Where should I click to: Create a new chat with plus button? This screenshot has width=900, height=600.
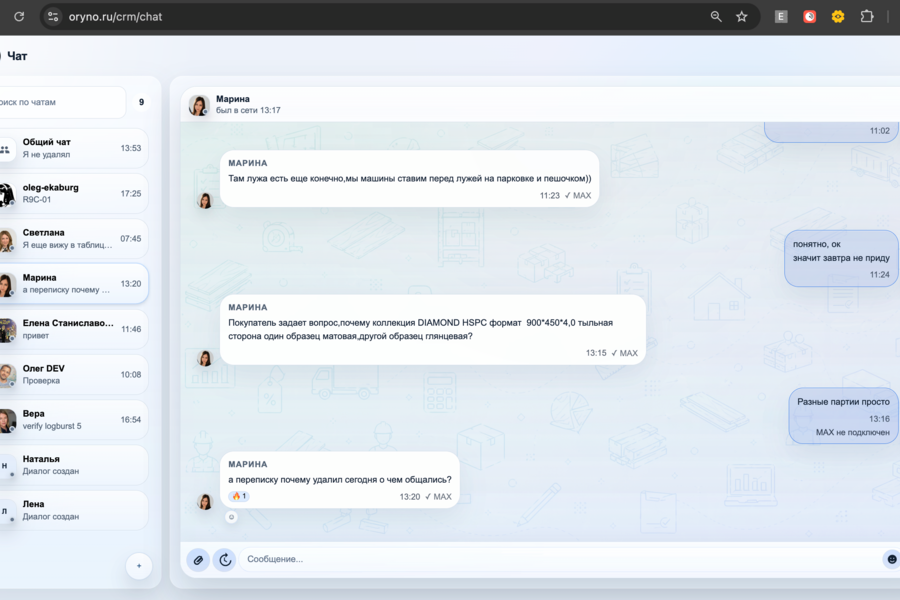(139, 566)
